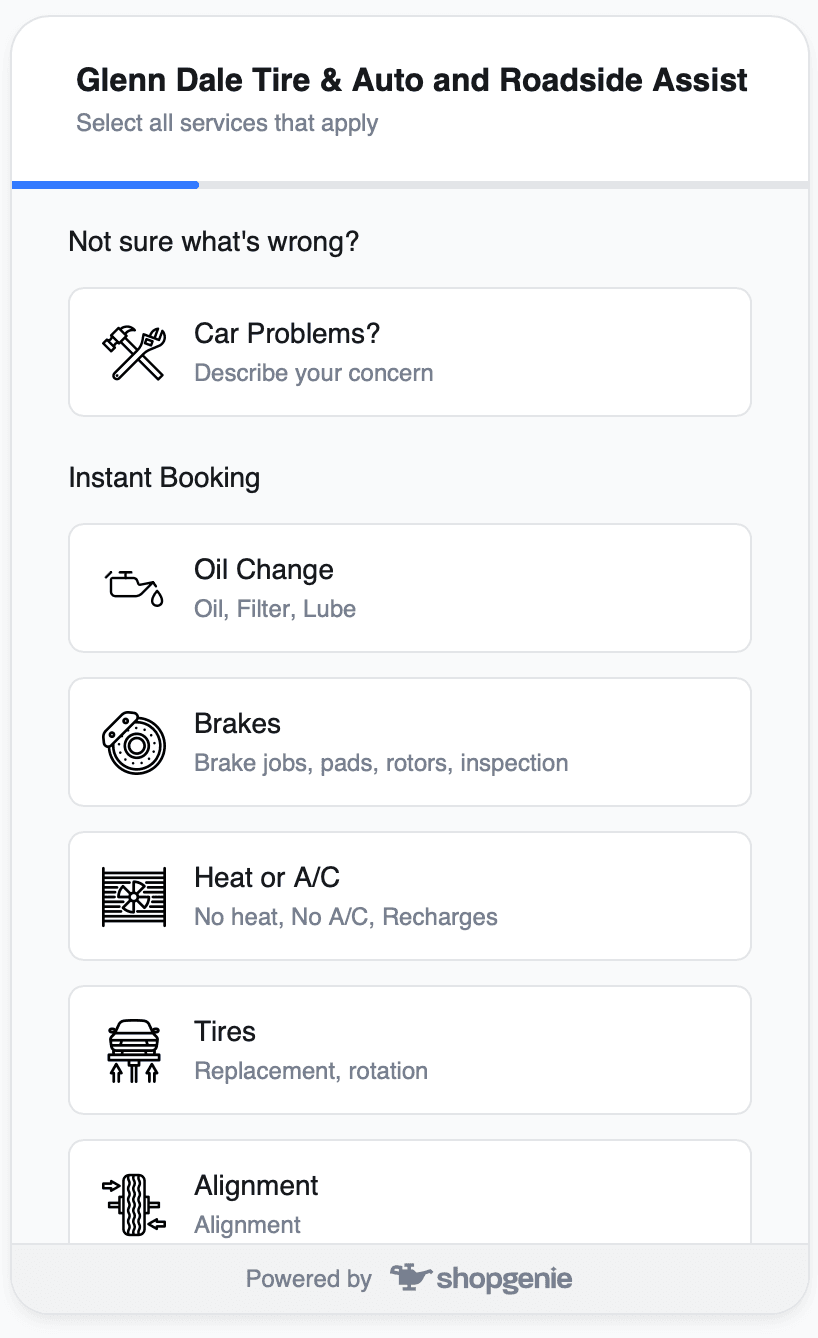Click the brake disc icon
Image resolution: width=818 pixels, height=1338 pixels.
[134, 743]
